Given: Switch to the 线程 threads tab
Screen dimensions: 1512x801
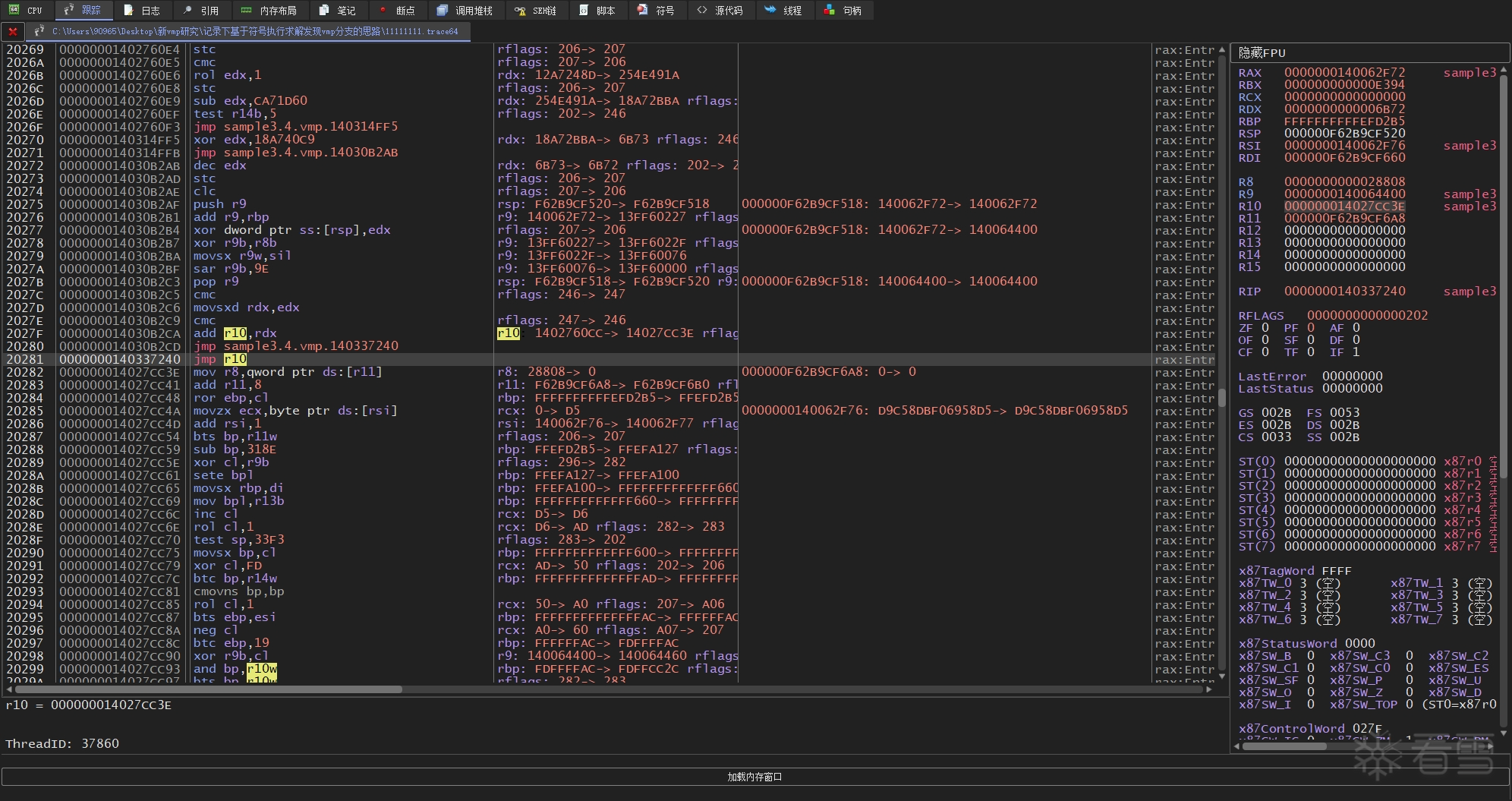Looking at the screenshot, I should (x=783, y=11).
